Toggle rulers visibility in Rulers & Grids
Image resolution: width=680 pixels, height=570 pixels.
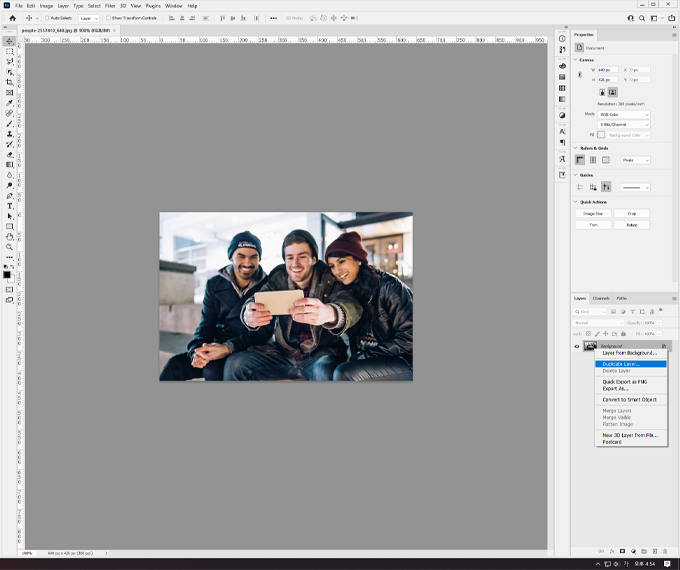coord(580,160)
